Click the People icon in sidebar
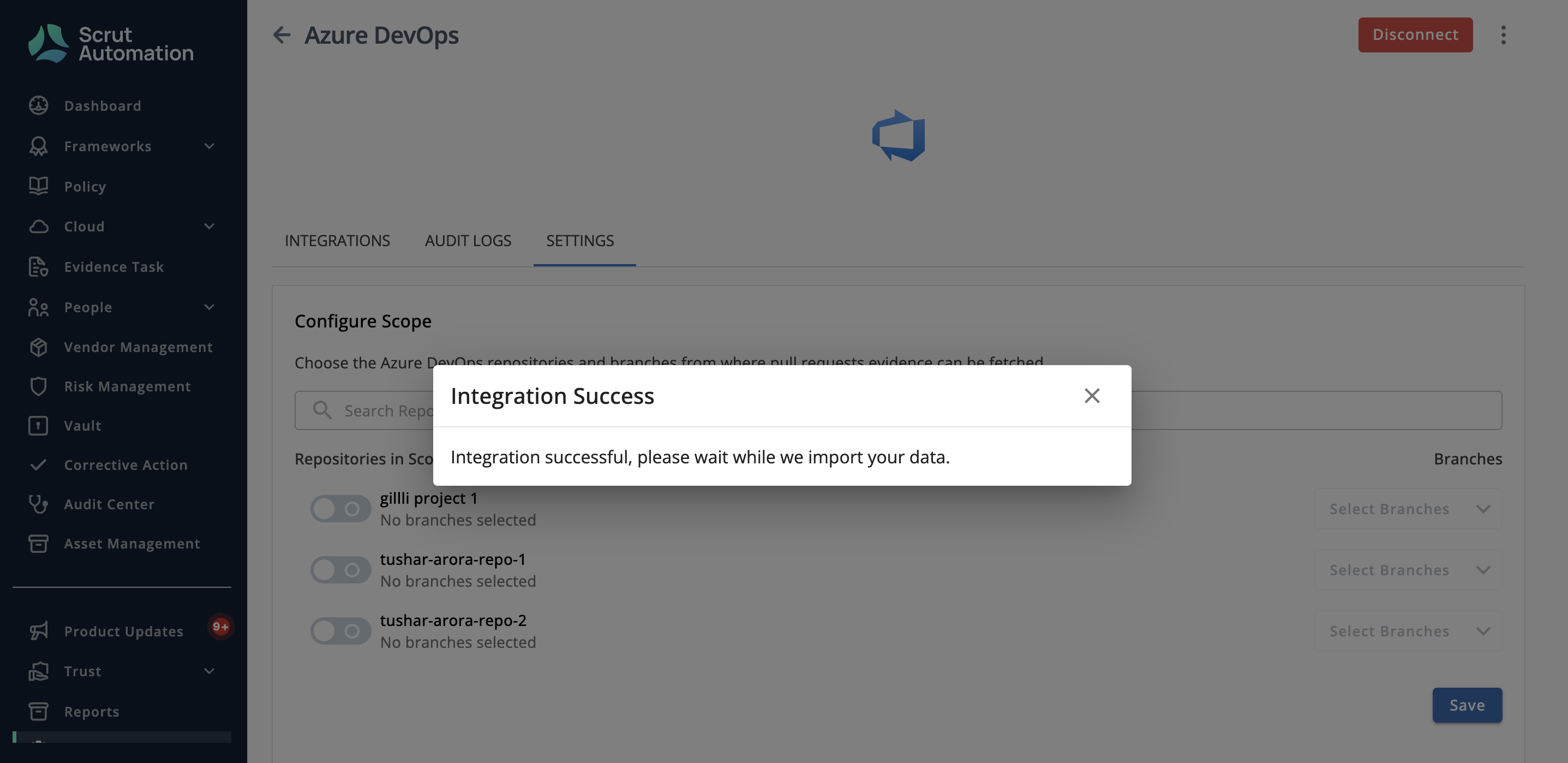The height and width of the screenshot is (763, 1568). [38, 307]
